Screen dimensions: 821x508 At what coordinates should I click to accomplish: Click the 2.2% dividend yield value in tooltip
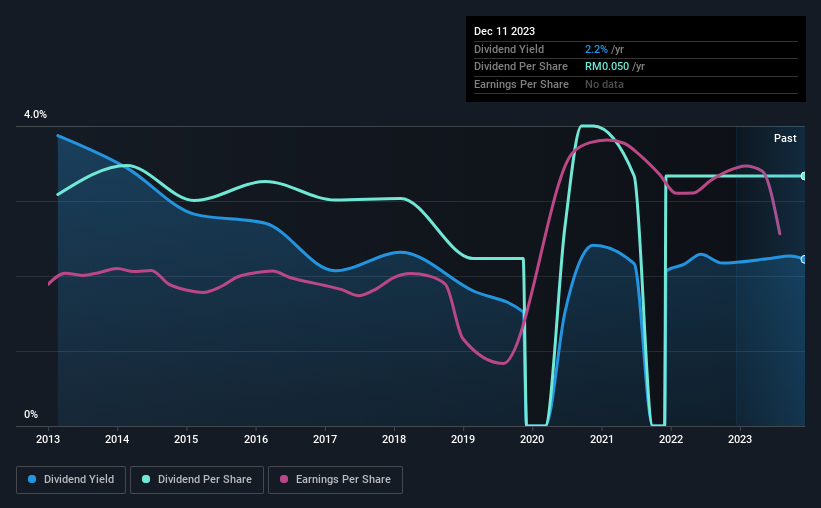point(596,49)
